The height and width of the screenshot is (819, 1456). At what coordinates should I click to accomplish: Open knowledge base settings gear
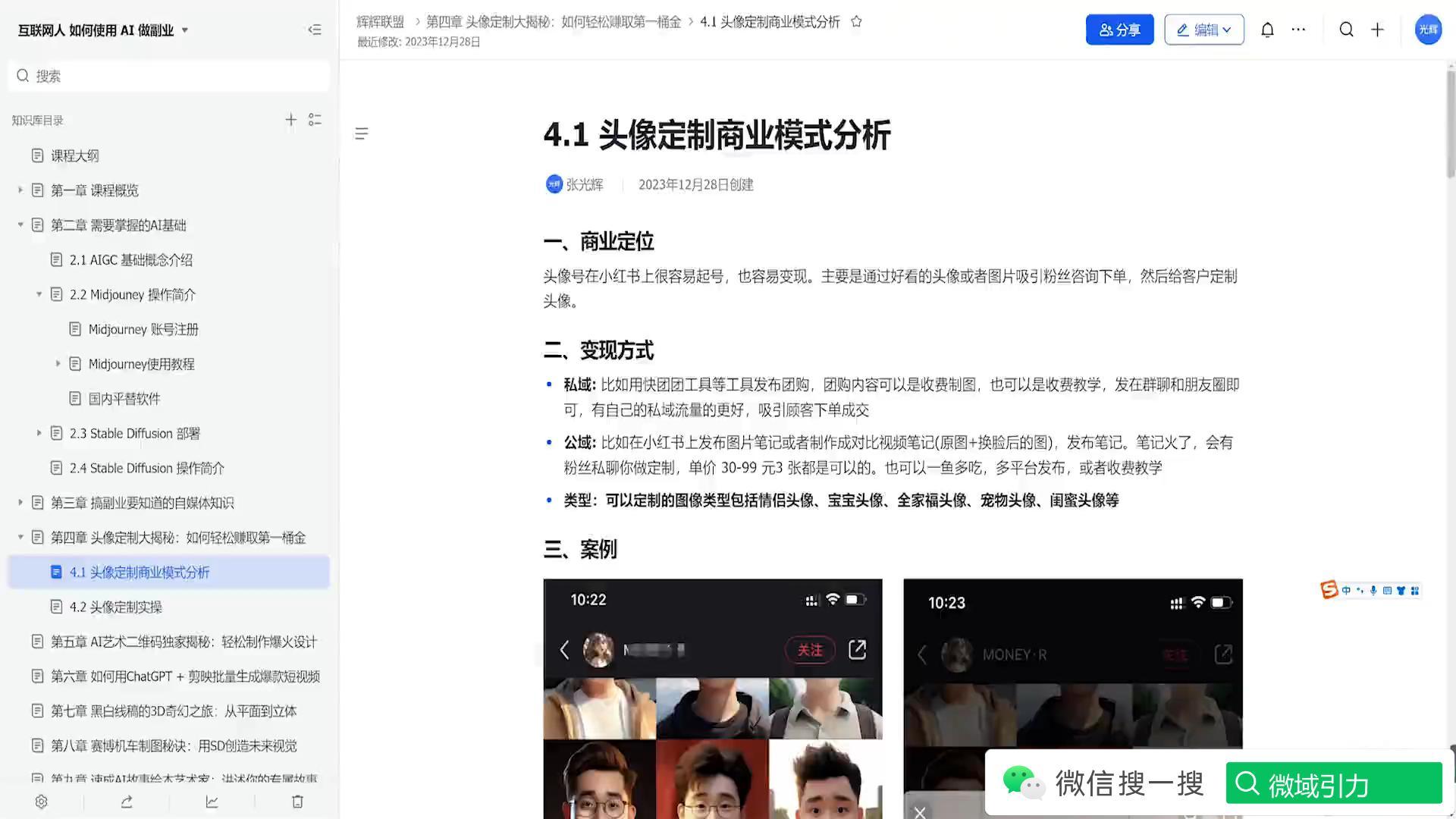pos(42,802)
